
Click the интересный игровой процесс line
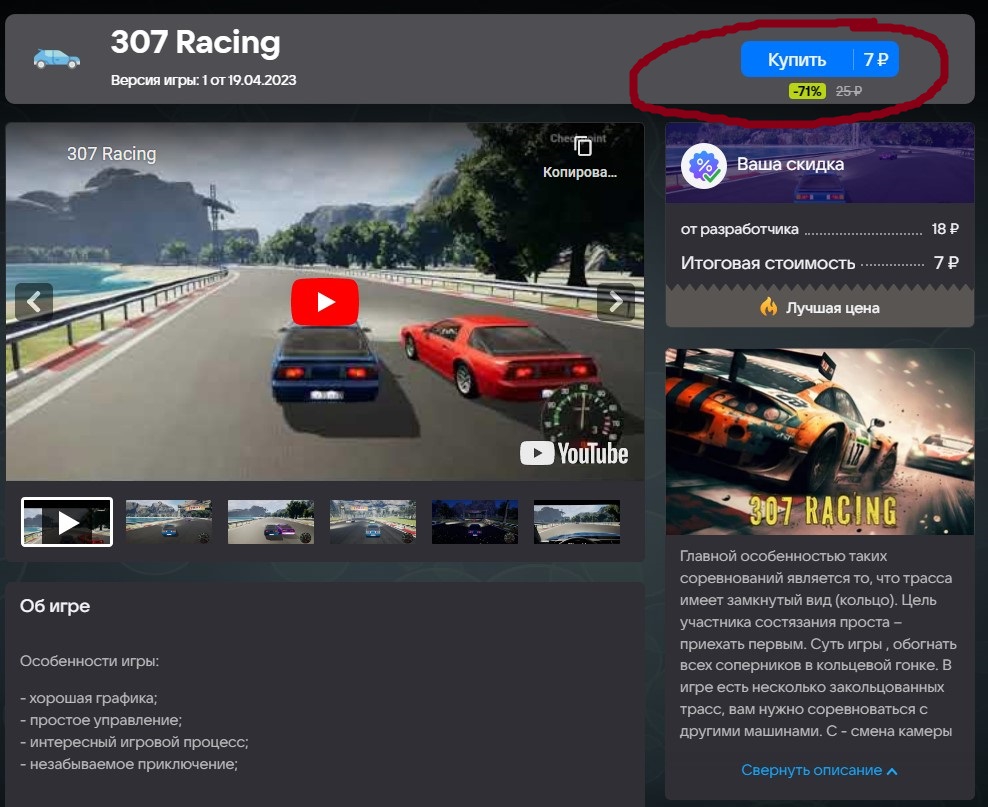(134, 742)
